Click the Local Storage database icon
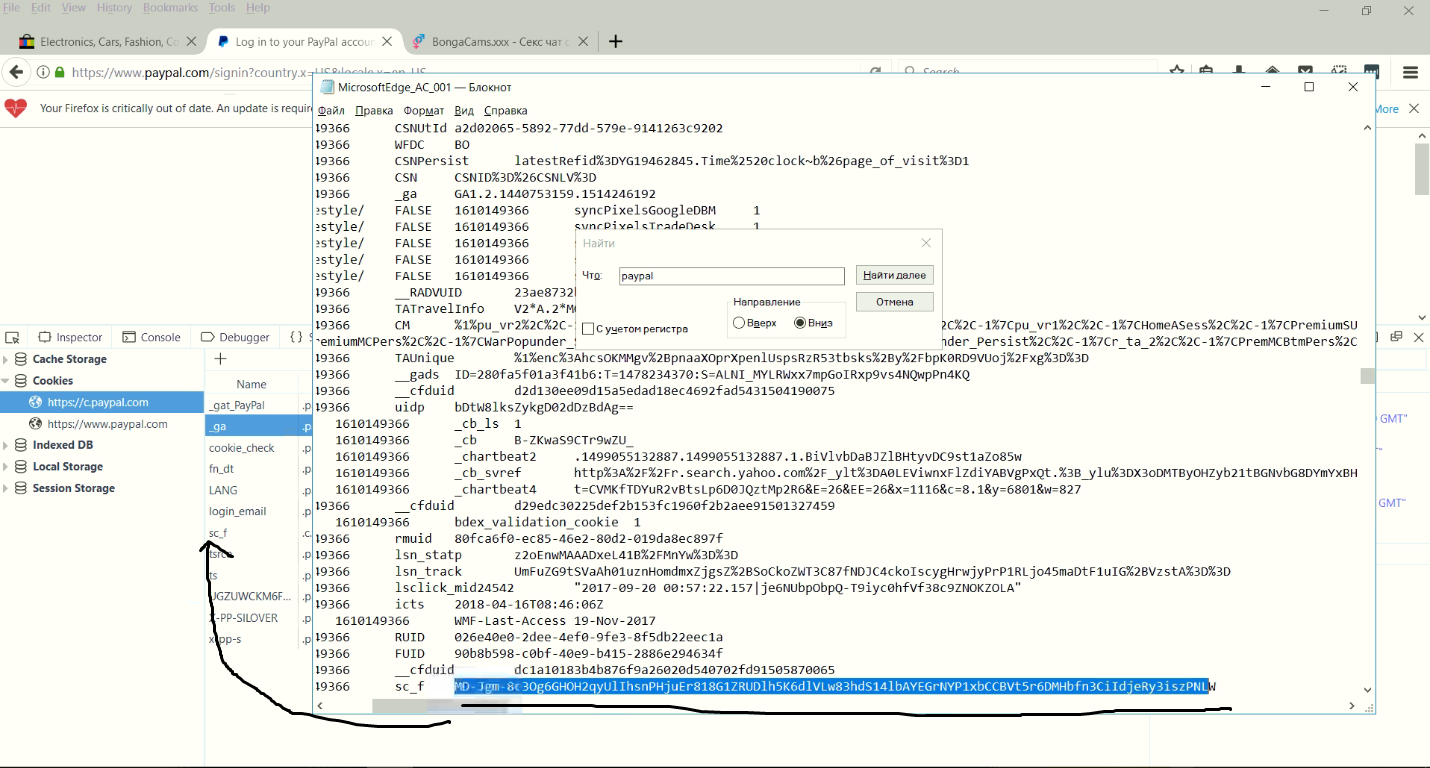This screenshot has height=768, width=1430. (x=21, y=467)
